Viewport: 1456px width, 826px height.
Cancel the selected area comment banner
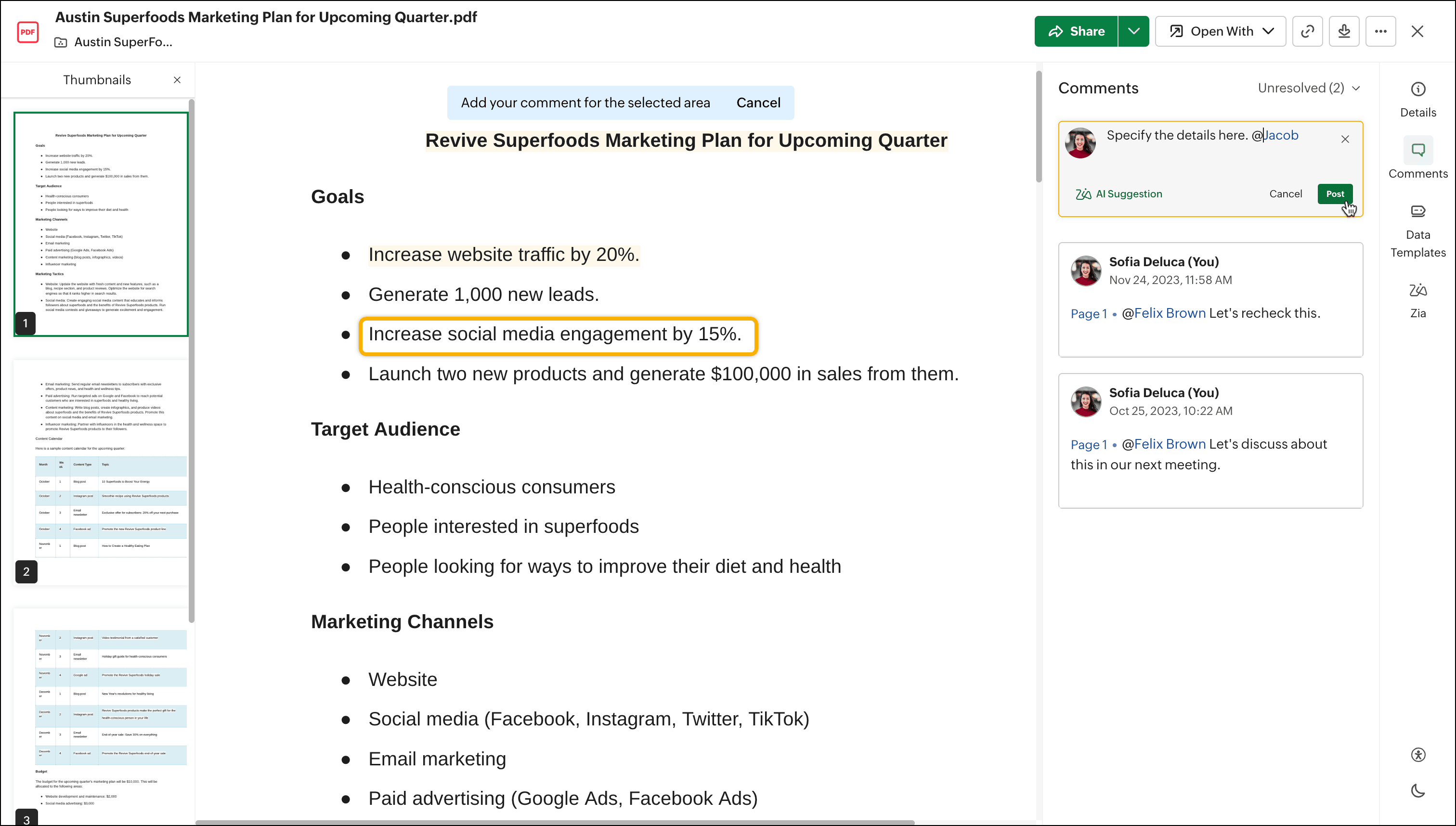pyautogui.click(x=758, y=103)
